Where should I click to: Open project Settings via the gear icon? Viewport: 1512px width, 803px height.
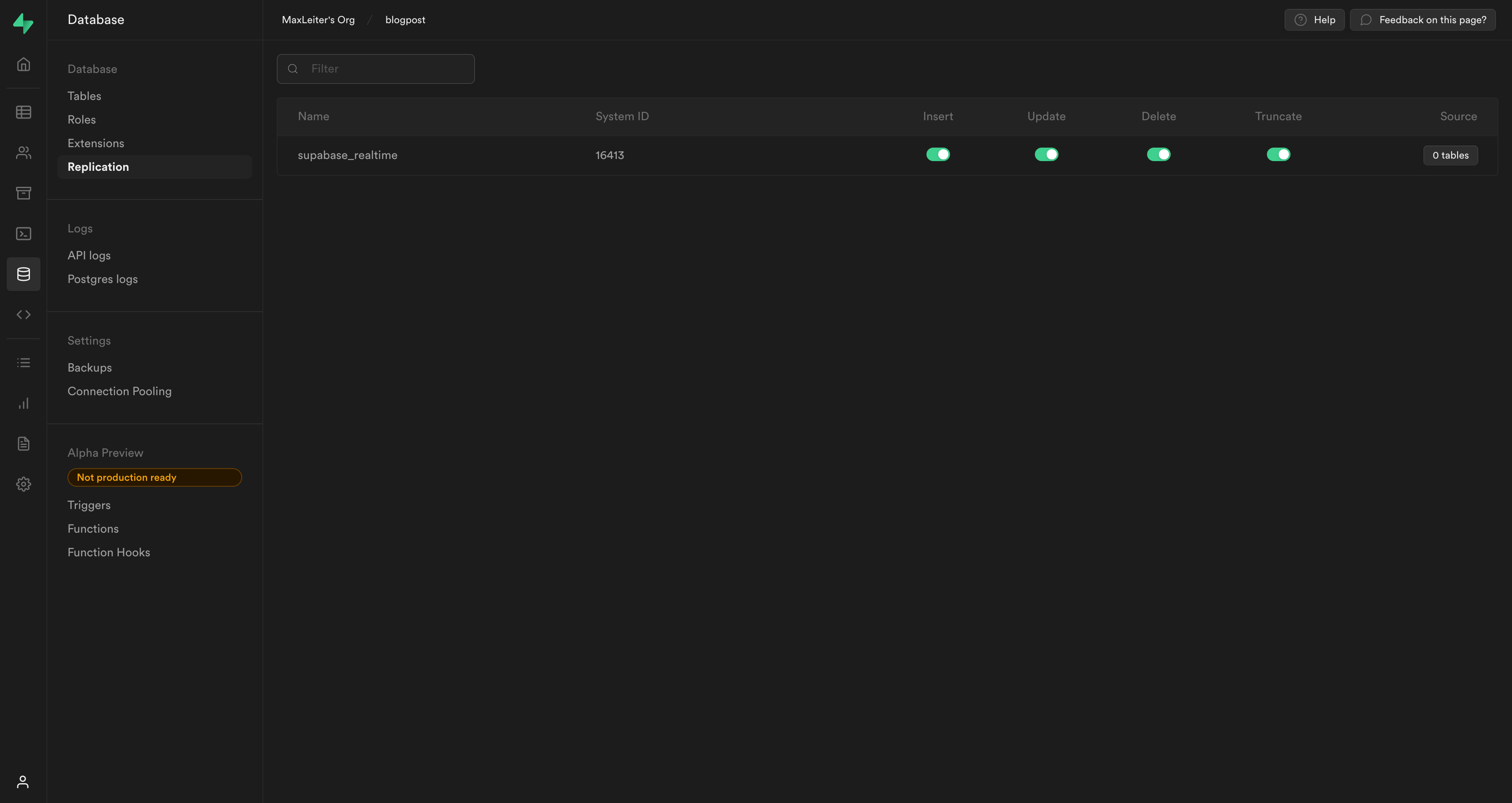click(x=24, y=484)
